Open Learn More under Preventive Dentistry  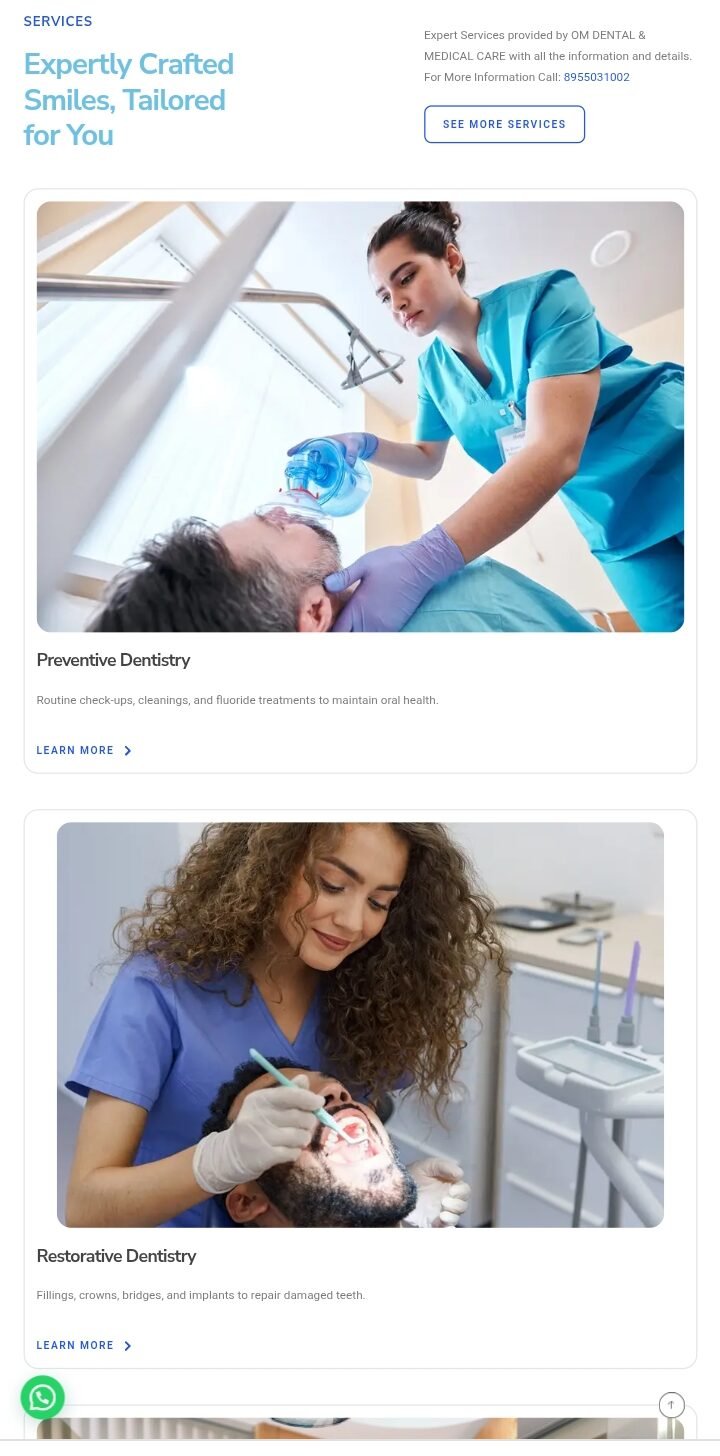click(75, 751)
